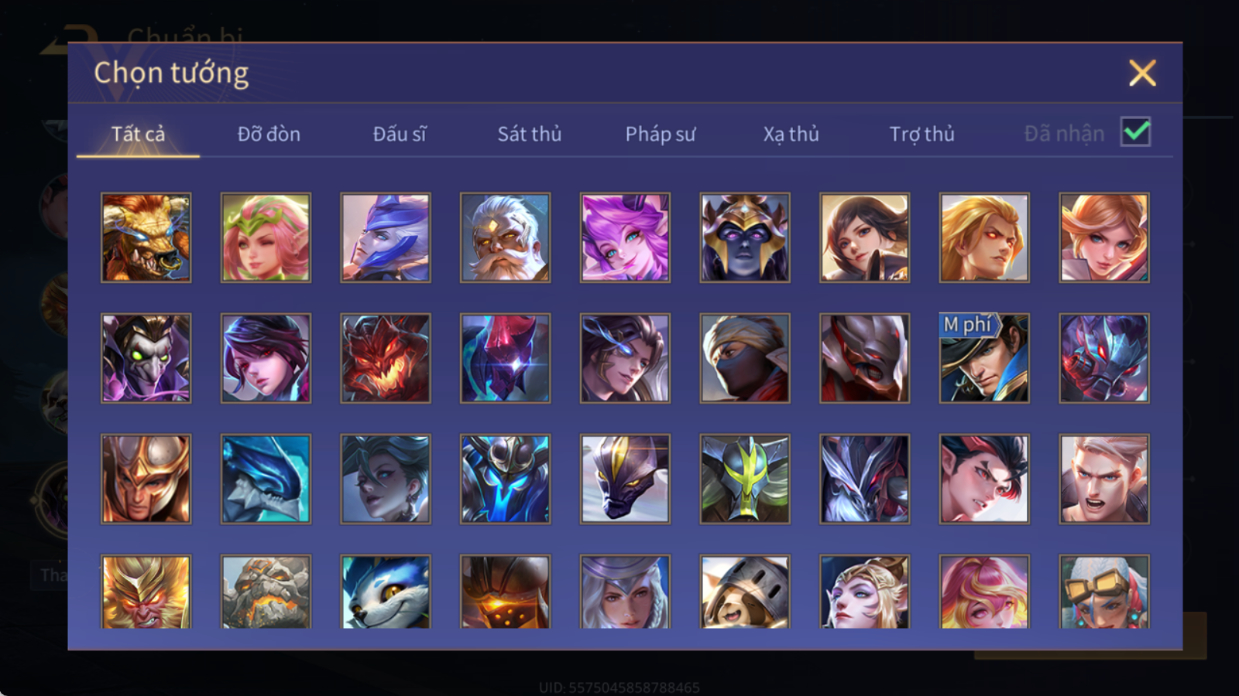Show the Pháp sư hero category
The width and height of the screenshot is (1239, 696).
(660, 134)
